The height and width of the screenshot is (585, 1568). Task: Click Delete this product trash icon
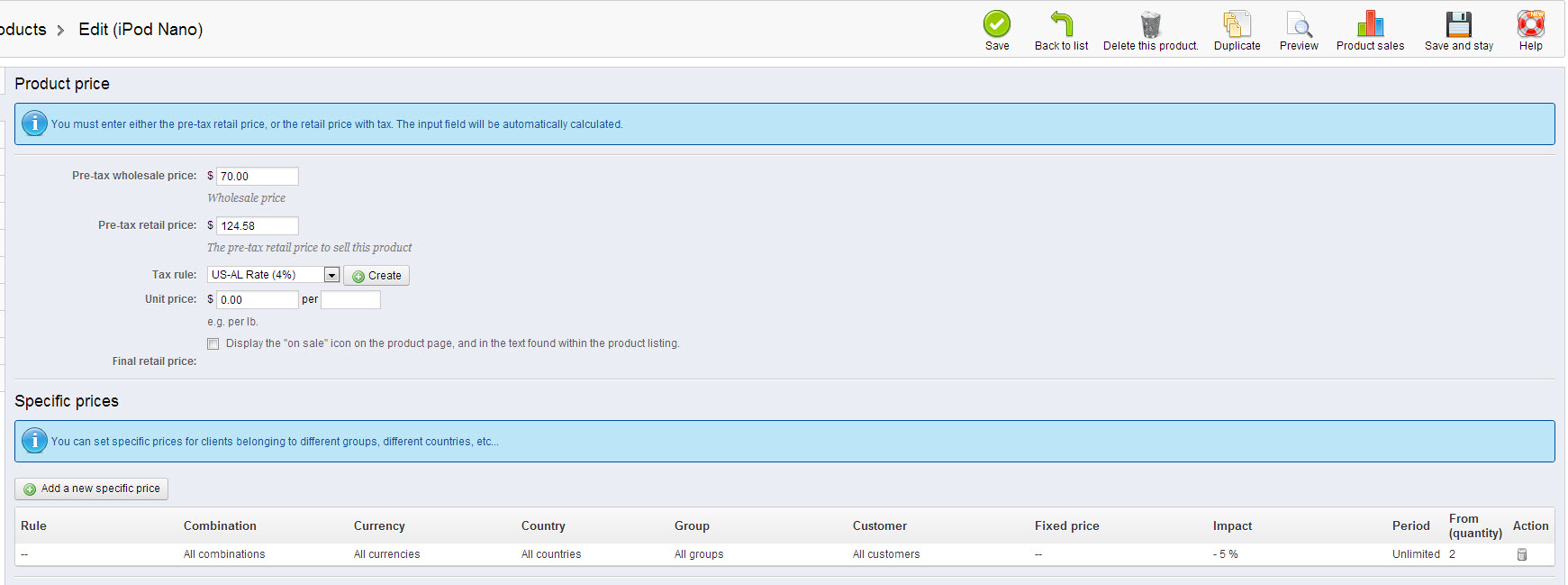1151,23
